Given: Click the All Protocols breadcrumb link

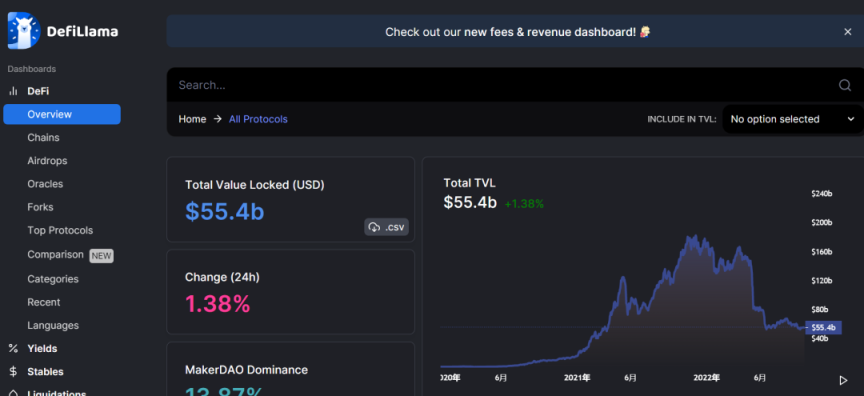Looking at the screenshot, I should click(258, 119).
